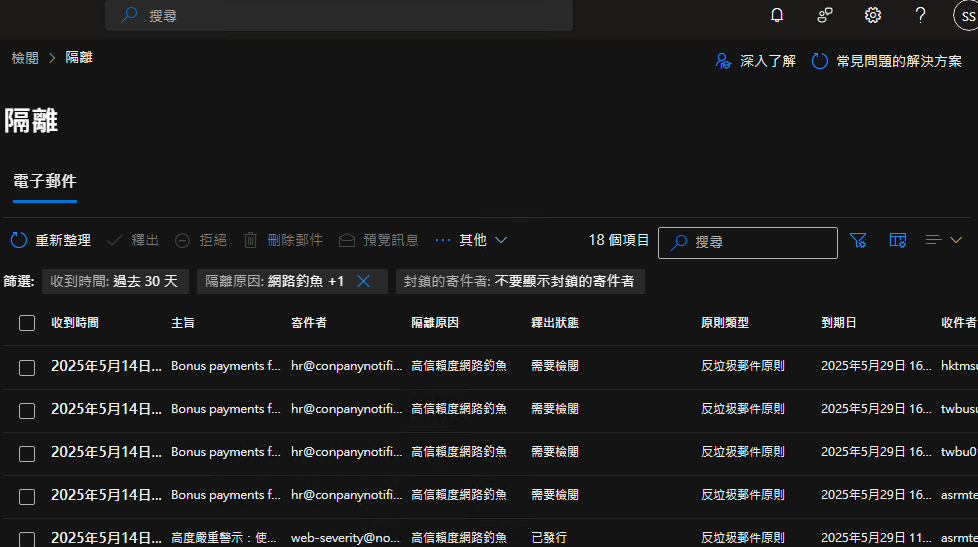Screen dimensions: 978x547
Task: Click the notifications bell icon
Action: tap(777, 15)
